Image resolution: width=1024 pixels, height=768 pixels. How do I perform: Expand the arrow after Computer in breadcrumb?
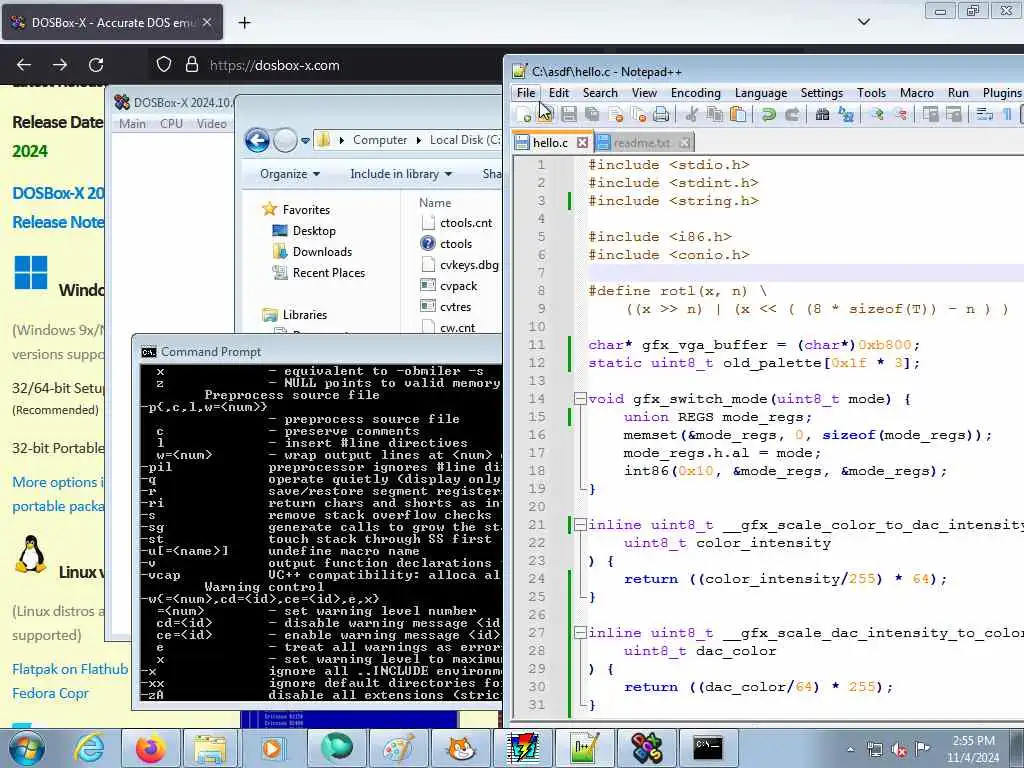[x=419, y=140]
